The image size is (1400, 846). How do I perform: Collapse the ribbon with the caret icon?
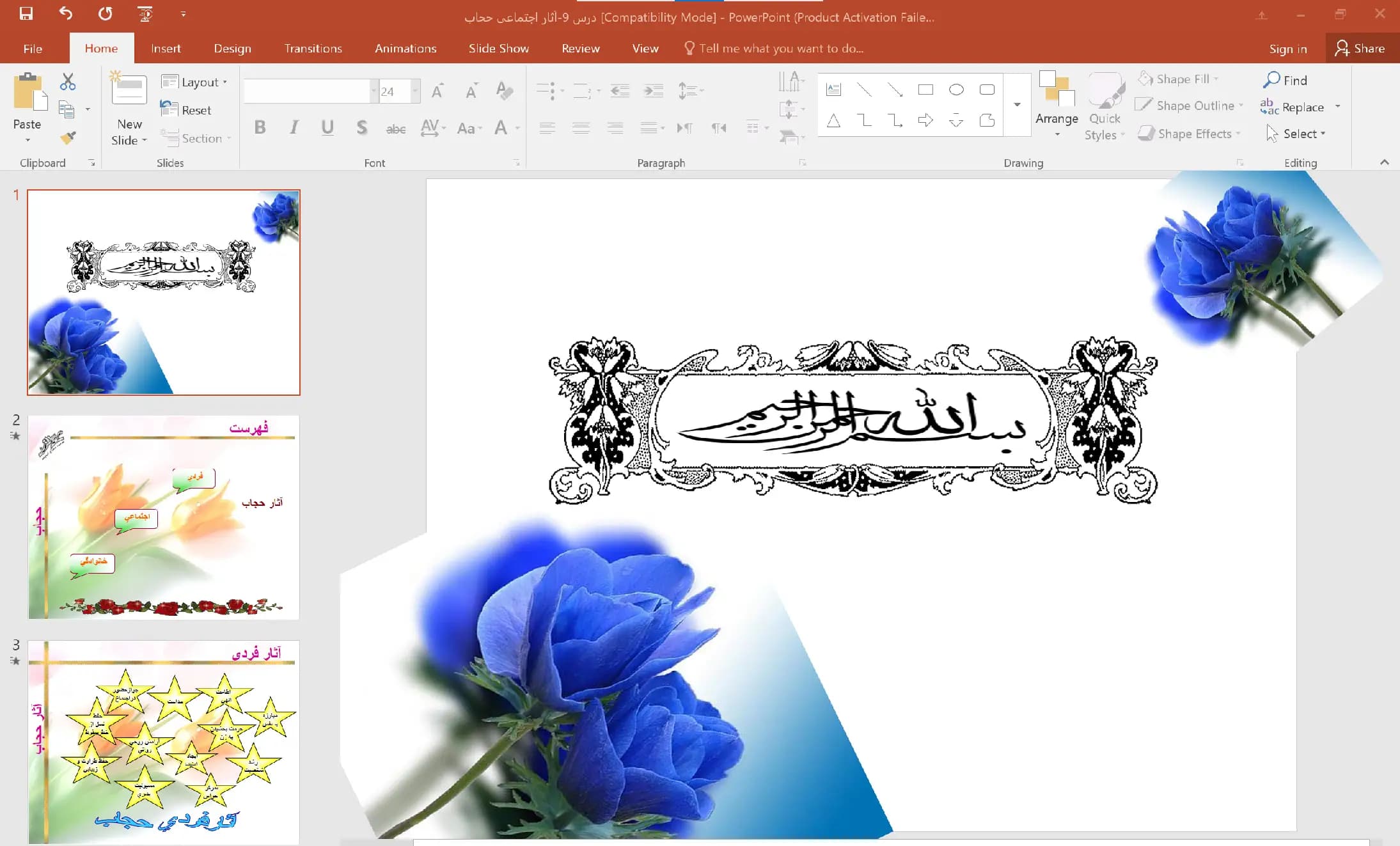(1385, 162)
